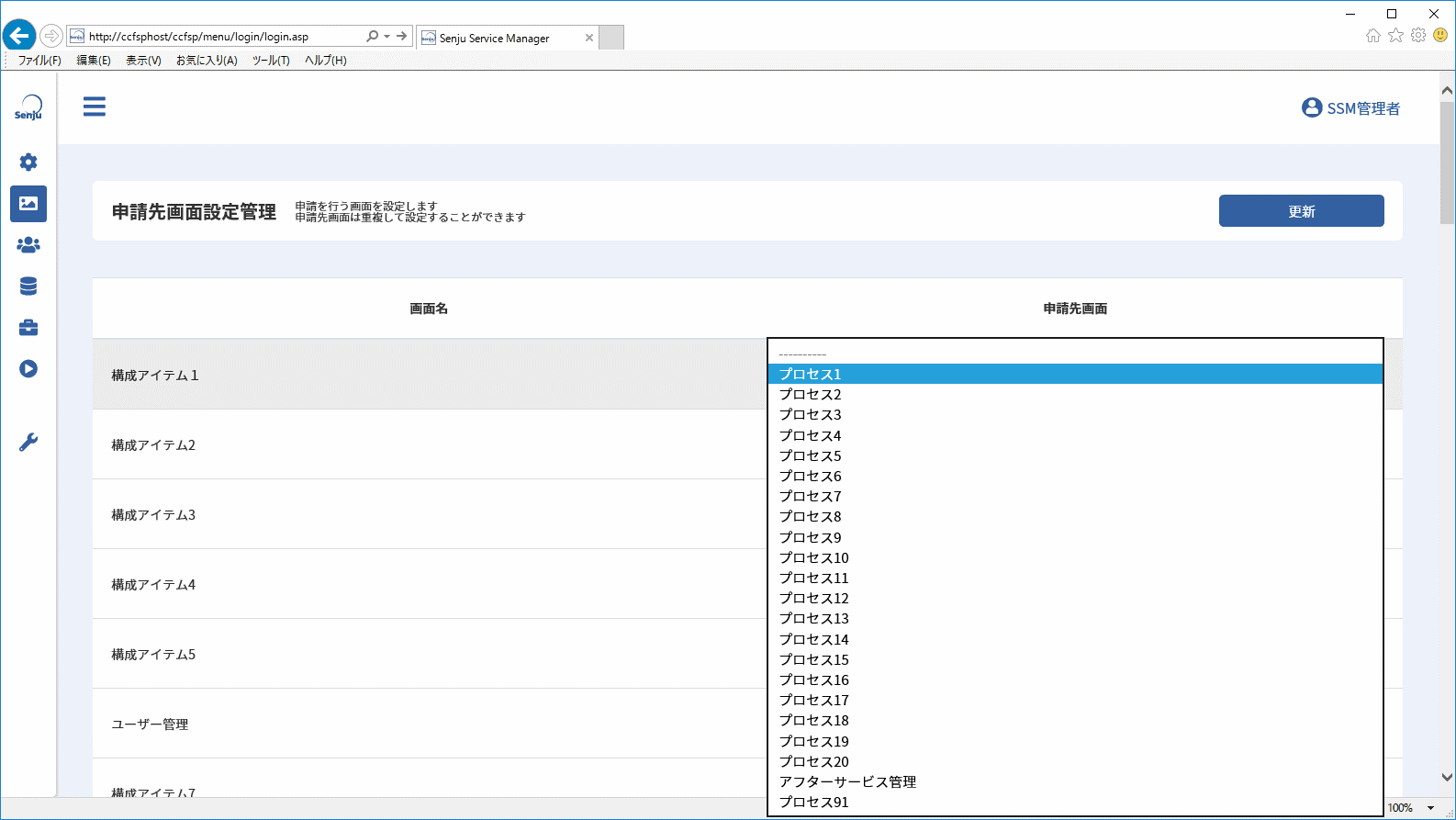Select the image screen settings sidebar icon
Viewport: 1456px width, 820px height.
click(x=28, y=204)
